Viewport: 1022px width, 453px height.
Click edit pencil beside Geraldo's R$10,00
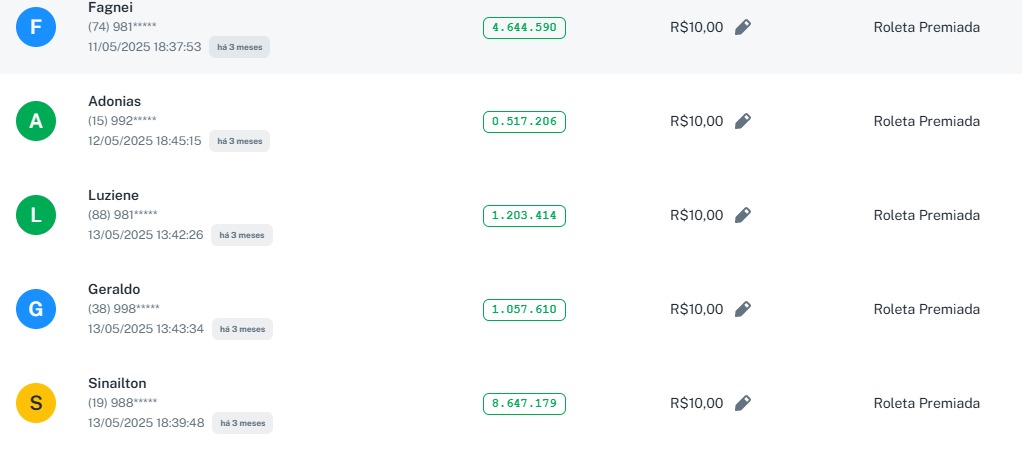click(742, 309)
